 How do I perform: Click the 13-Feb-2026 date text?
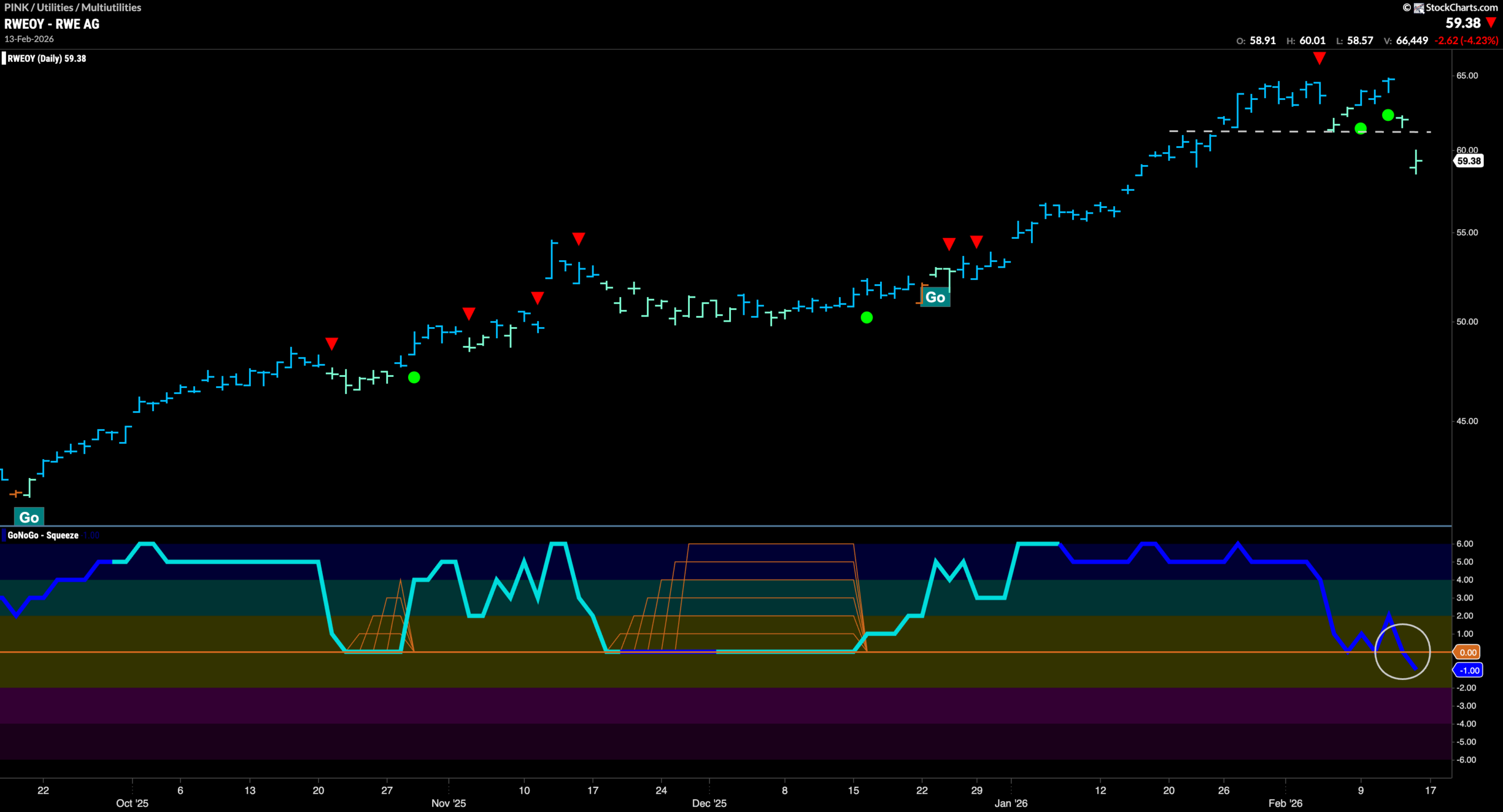tap(29, 39)
